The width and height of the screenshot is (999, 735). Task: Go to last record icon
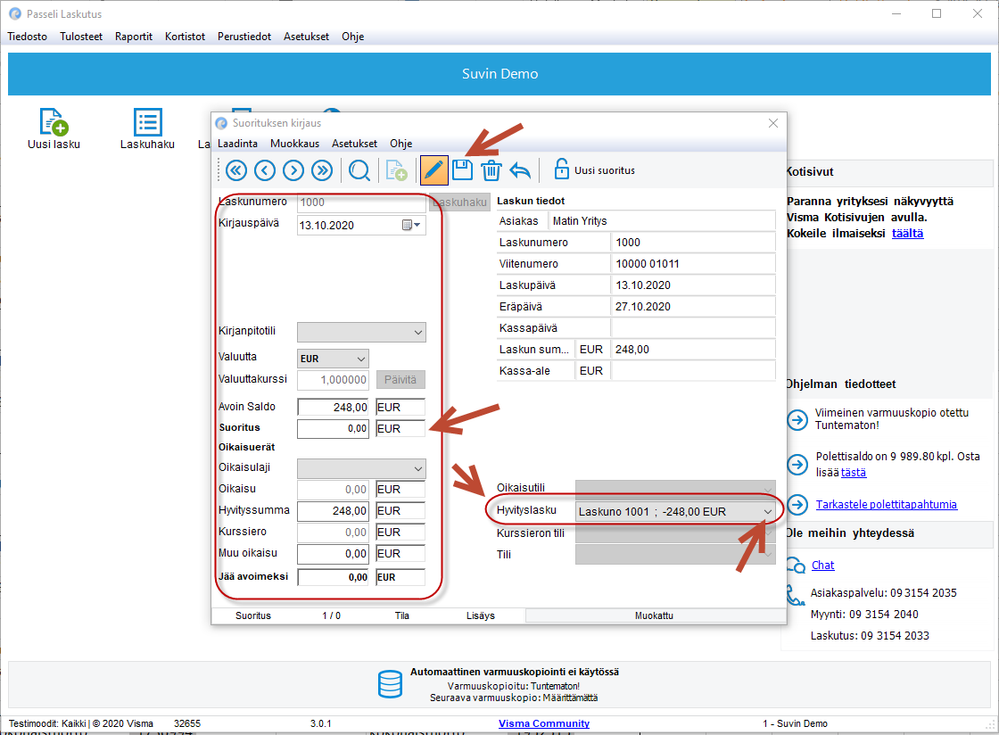tap(322, 171)
